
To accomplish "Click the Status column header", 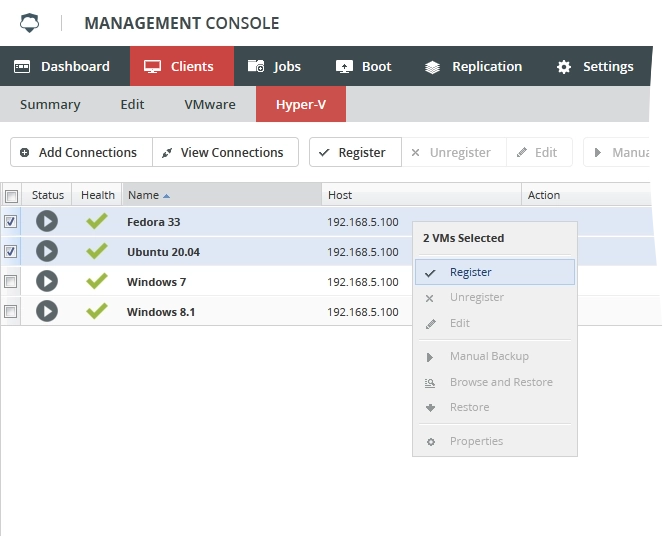I will [47, 195].
